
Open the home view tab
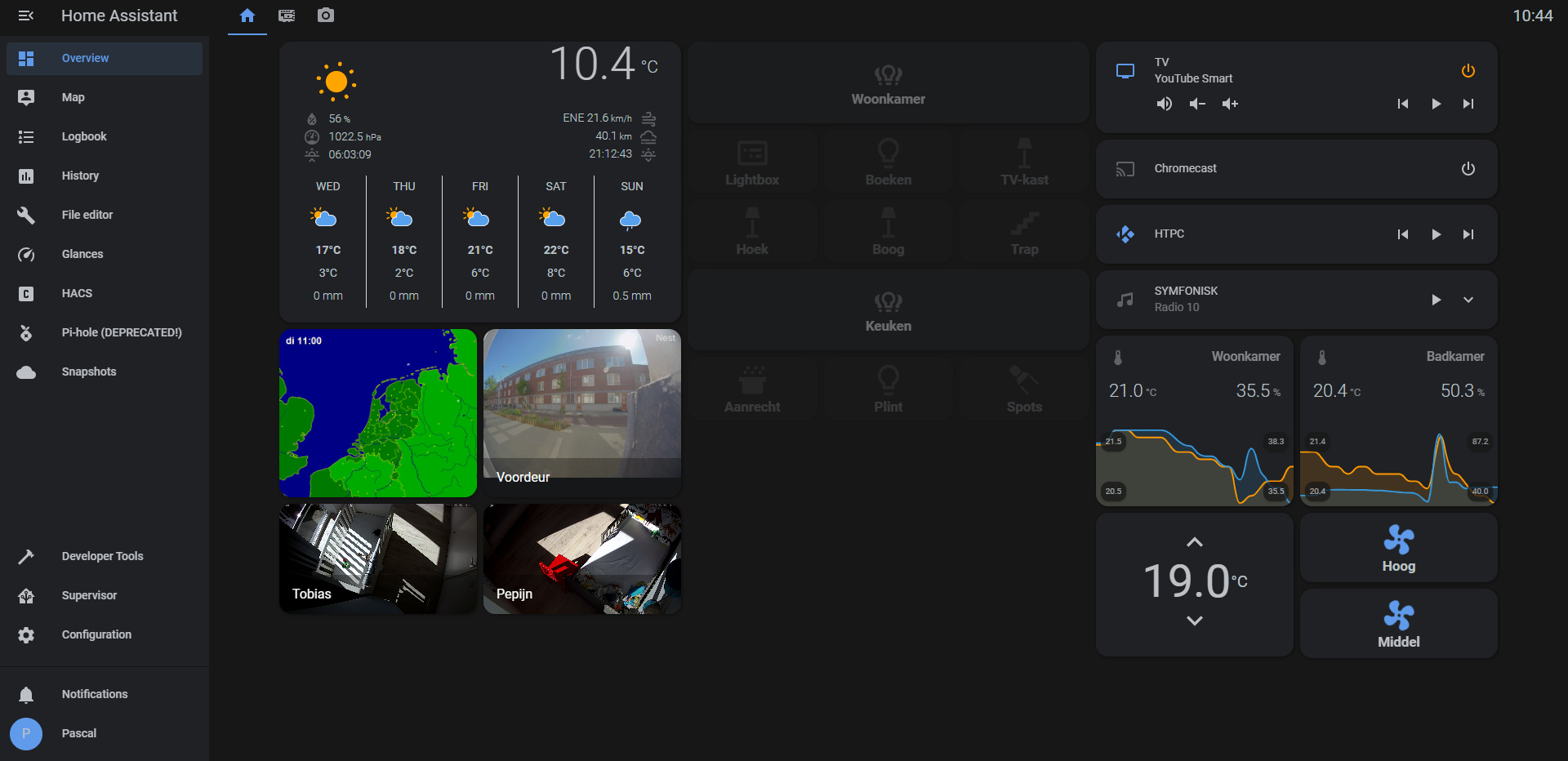[x=247, y=16]
